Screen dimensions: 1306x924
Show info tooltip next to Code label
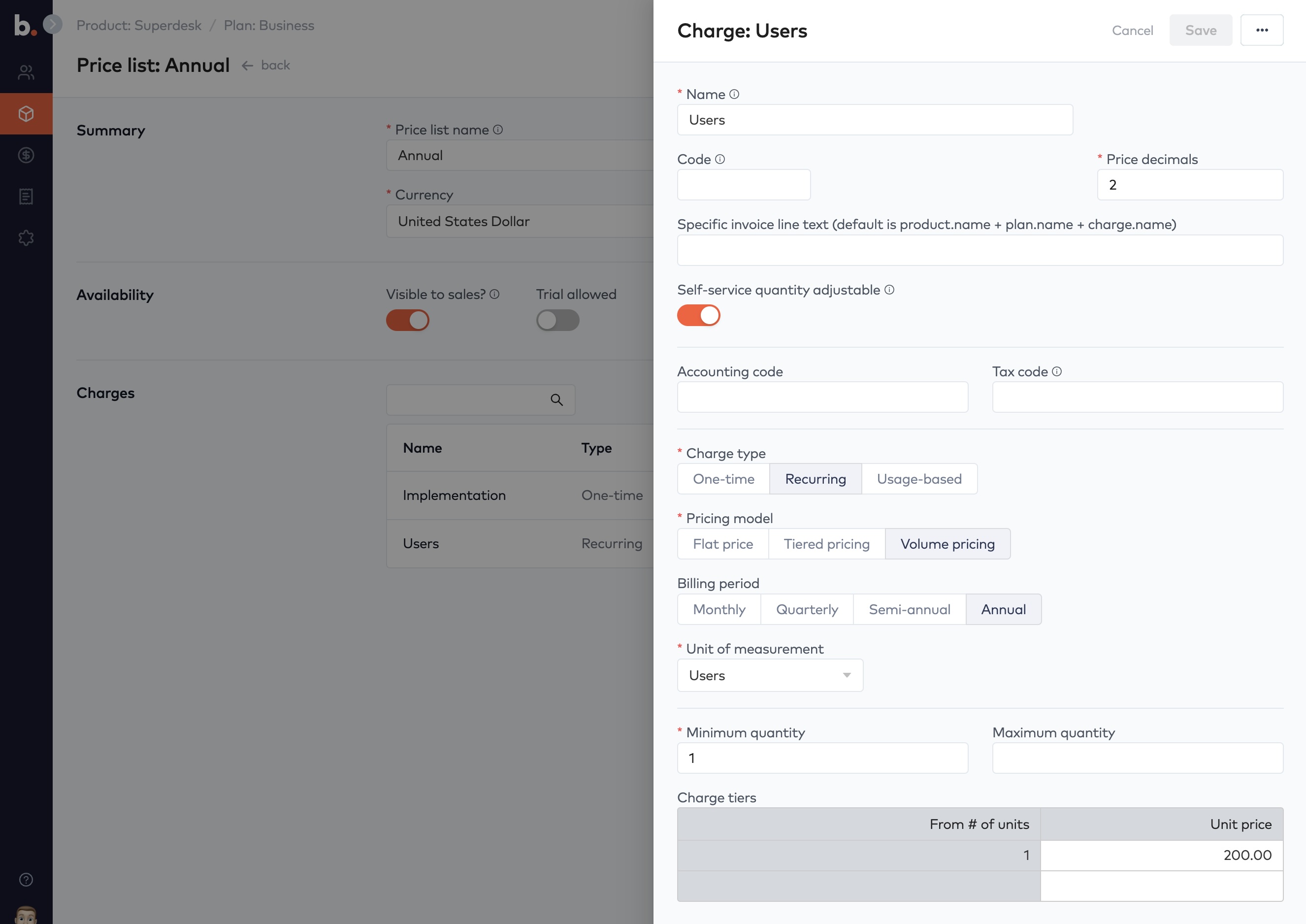pyautogui.click(x=719, y=159)
